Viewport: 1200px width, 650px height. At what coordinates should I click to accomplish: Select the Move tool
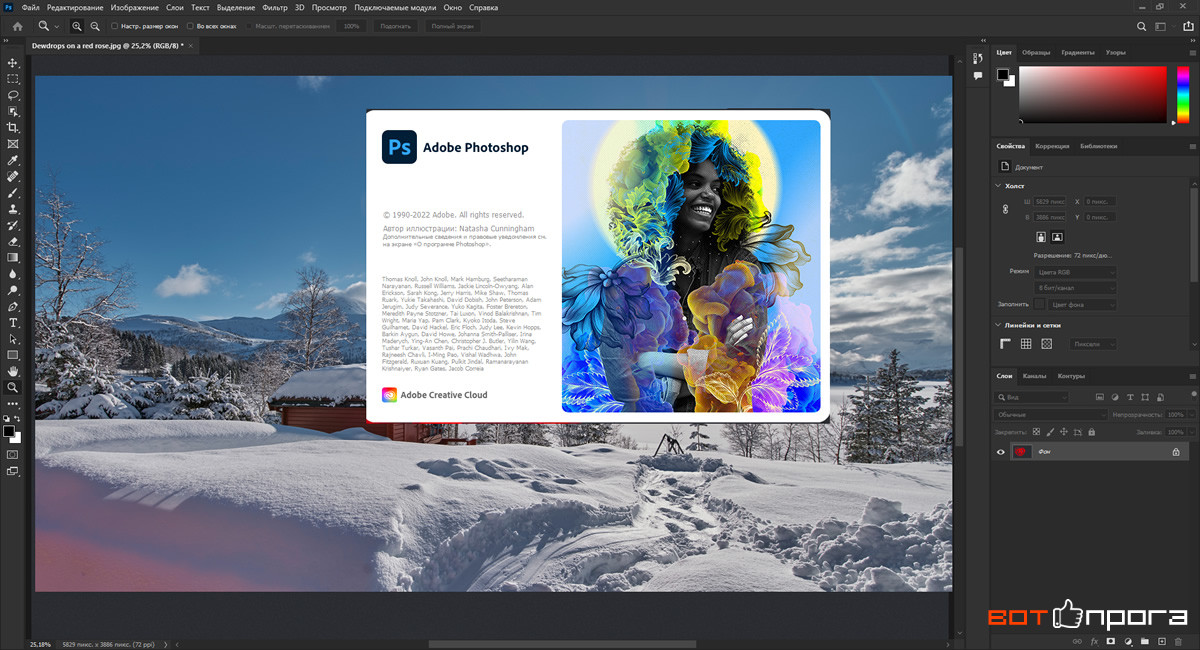13,62
